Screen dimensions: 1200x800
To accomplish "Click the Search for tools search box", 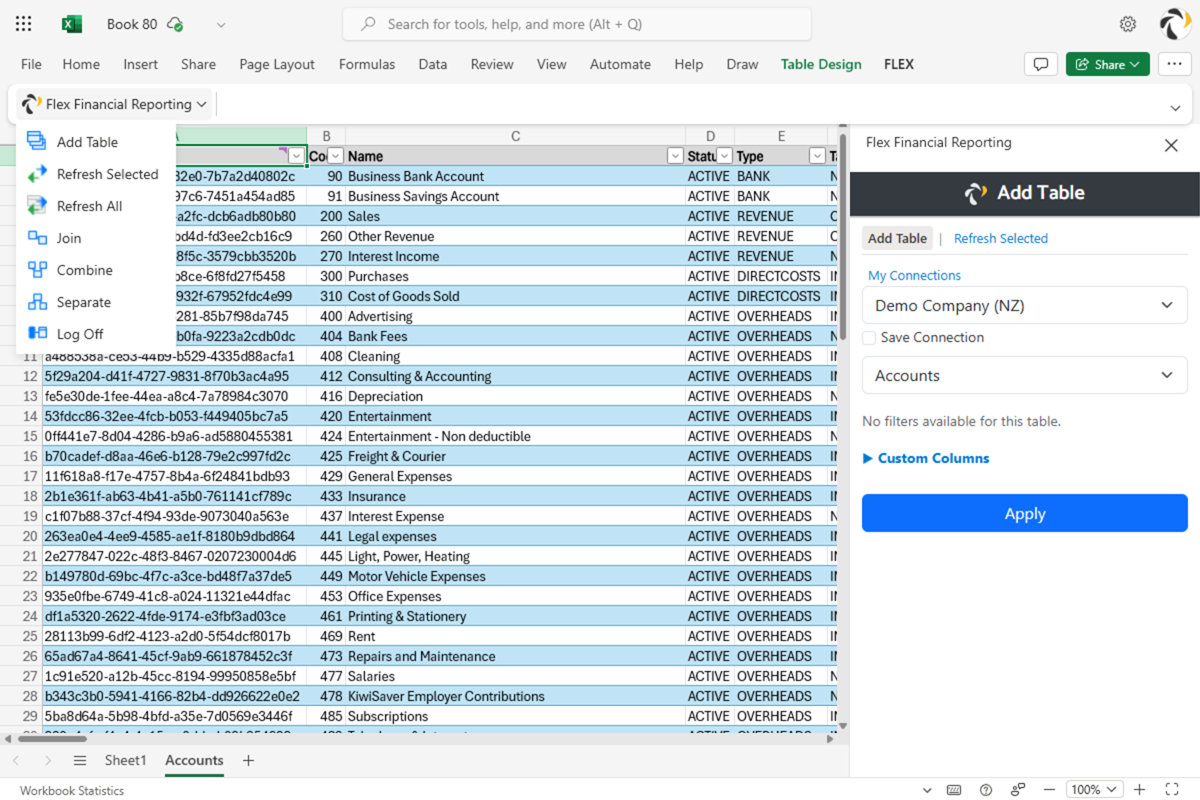I will coord(577,24).
